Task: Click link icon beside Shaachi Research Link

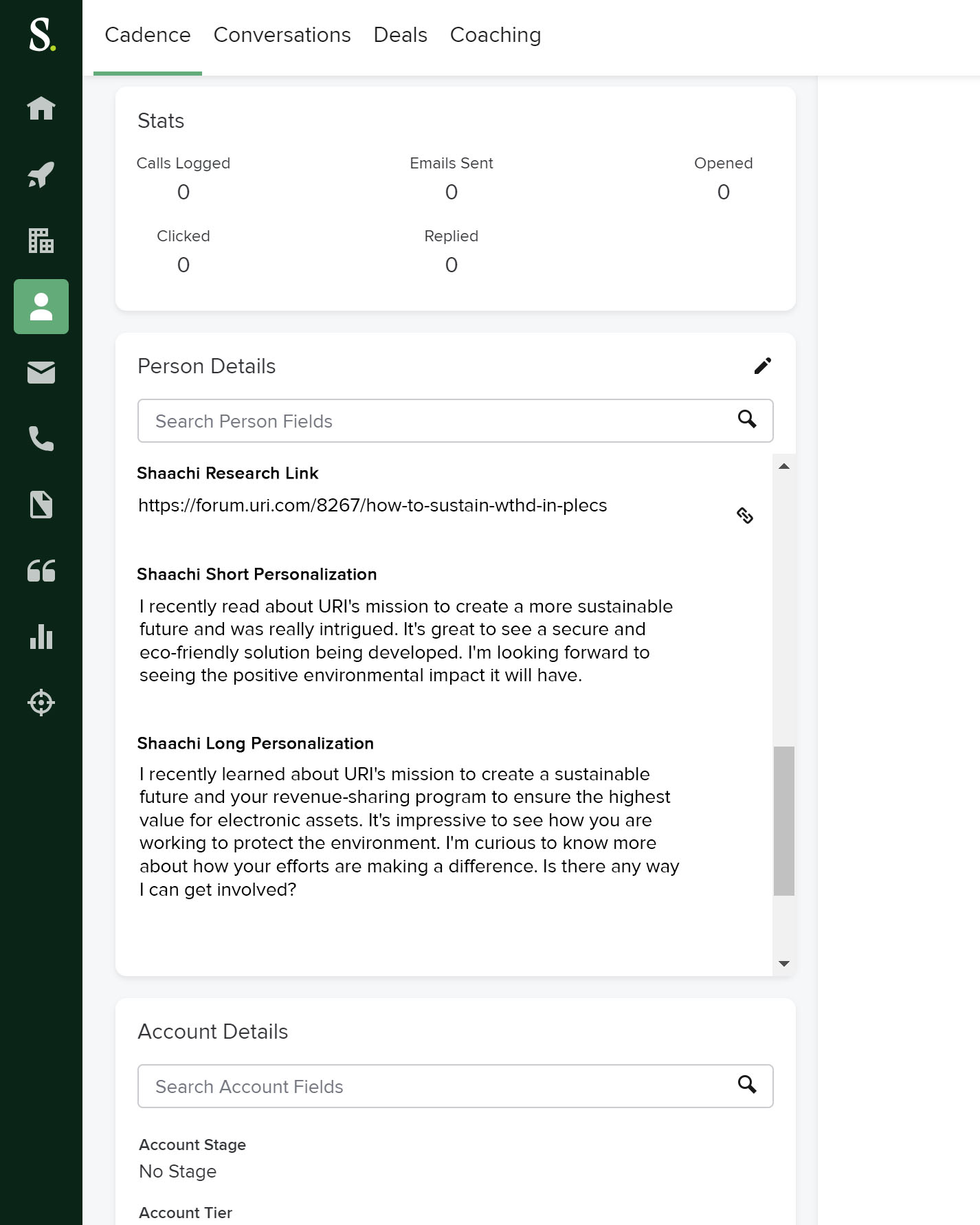Action: coord(745,516)
